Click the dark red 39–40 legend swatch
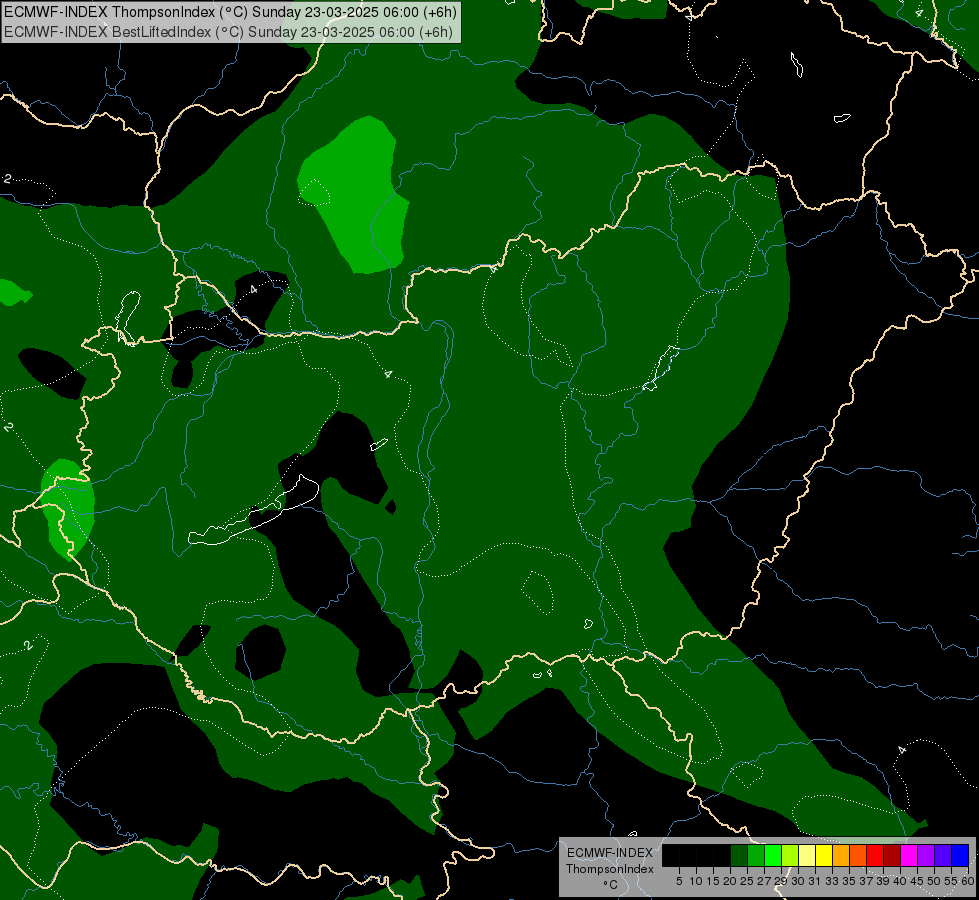979x900 pixels. (x=892, y=855)
